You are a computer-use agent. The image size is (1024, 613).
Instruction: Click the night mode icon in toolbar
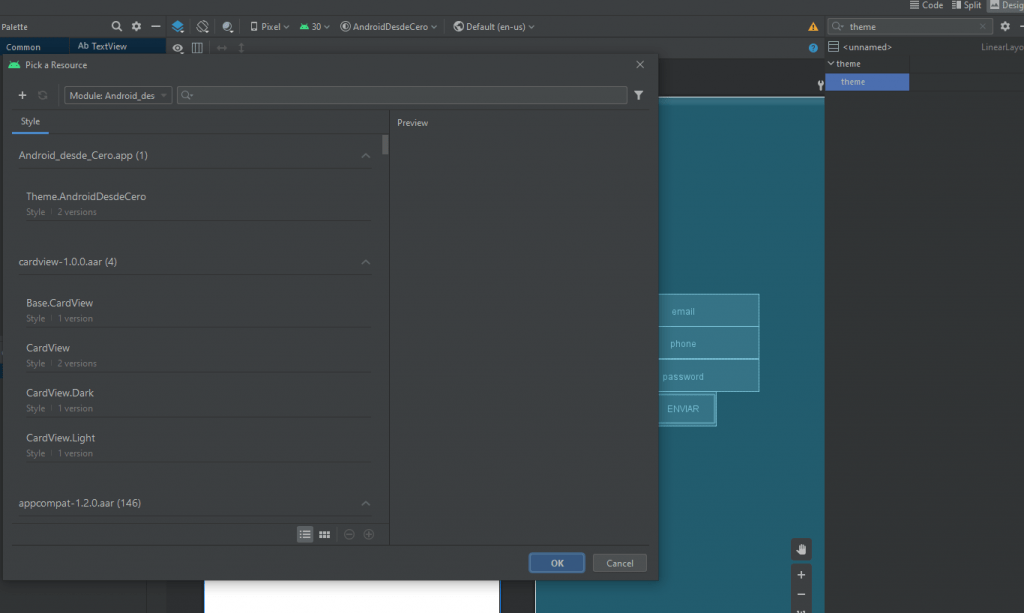[227, 26]
